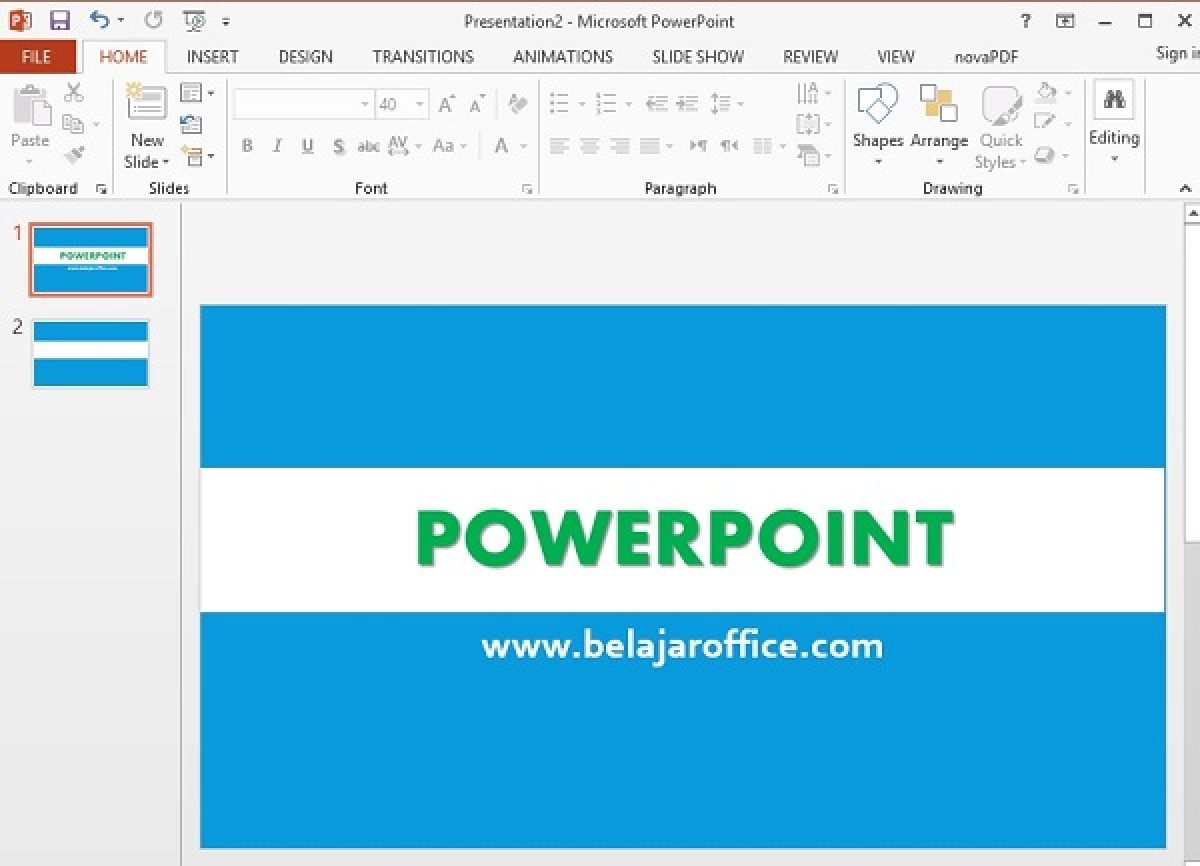Click the Redo icon in quick access toolbar
Image resolution: width=1200 pixels, height=866 pixels.
coord(153,20)
